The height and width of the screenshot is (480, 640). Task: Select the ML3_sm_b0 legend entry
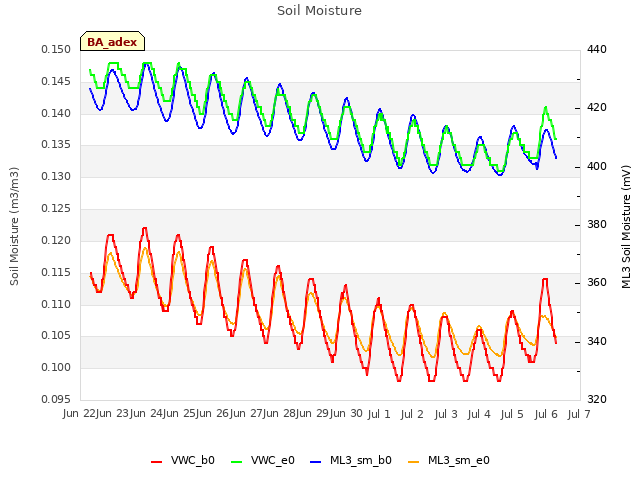pyautogui.click(x=351, y=460)
